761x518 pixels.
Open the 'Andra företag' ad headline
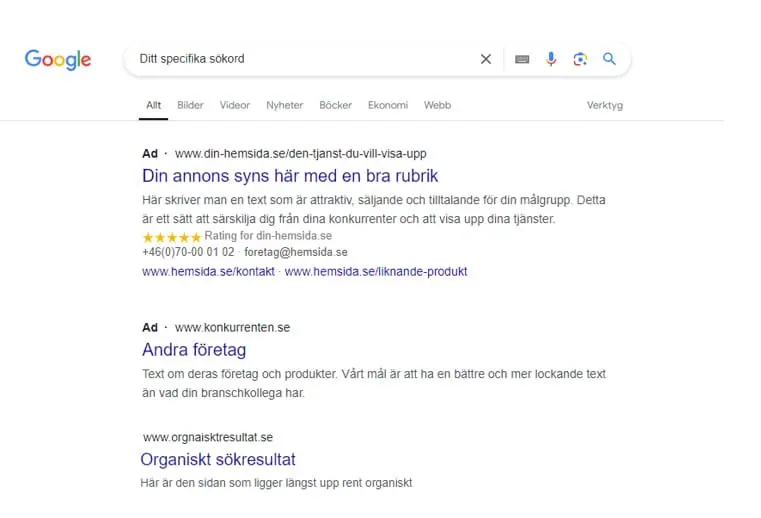click(x=194, y=350)
